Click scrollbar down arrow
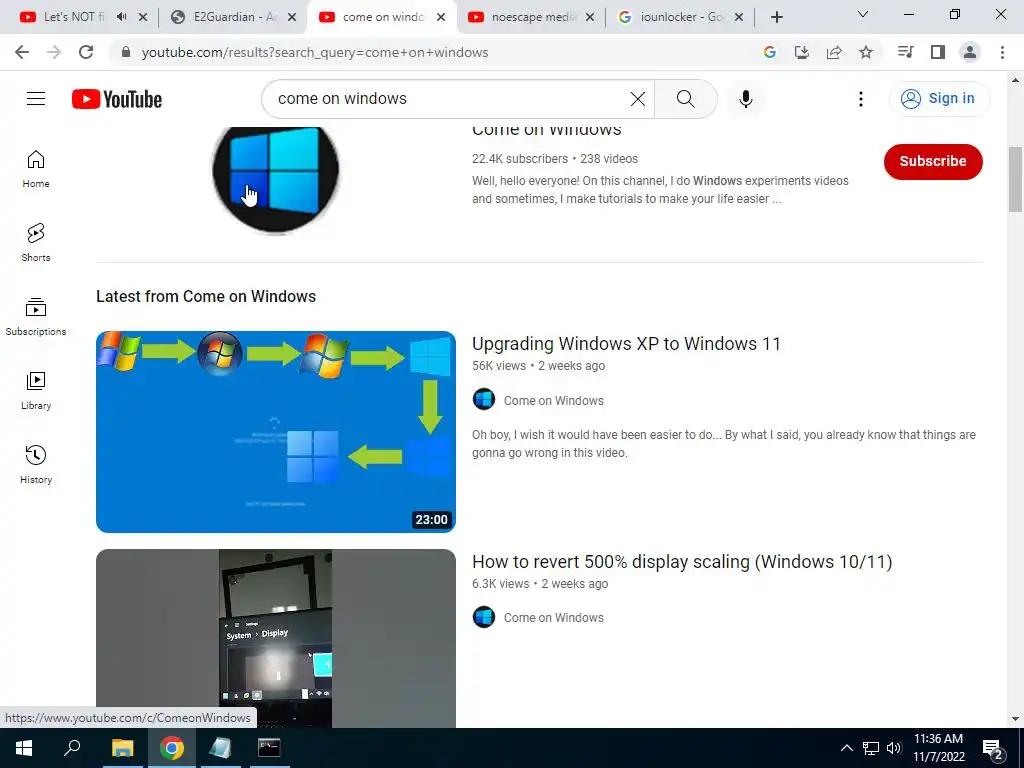The height and width of the screenshot is (768, 1024). [x=1014, y=719]
